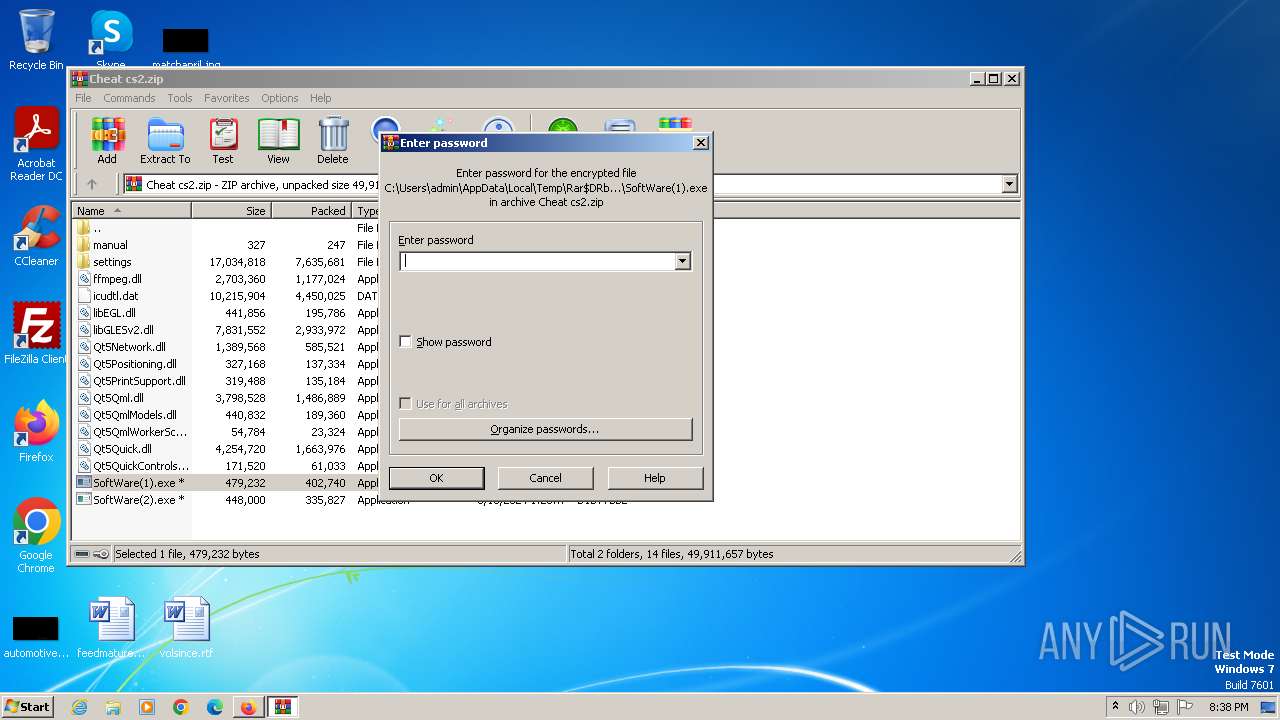The height and width of the screenshot is (720, 1280).
Task: Open Firefox desktop shortcut
Action: [36, 432]
